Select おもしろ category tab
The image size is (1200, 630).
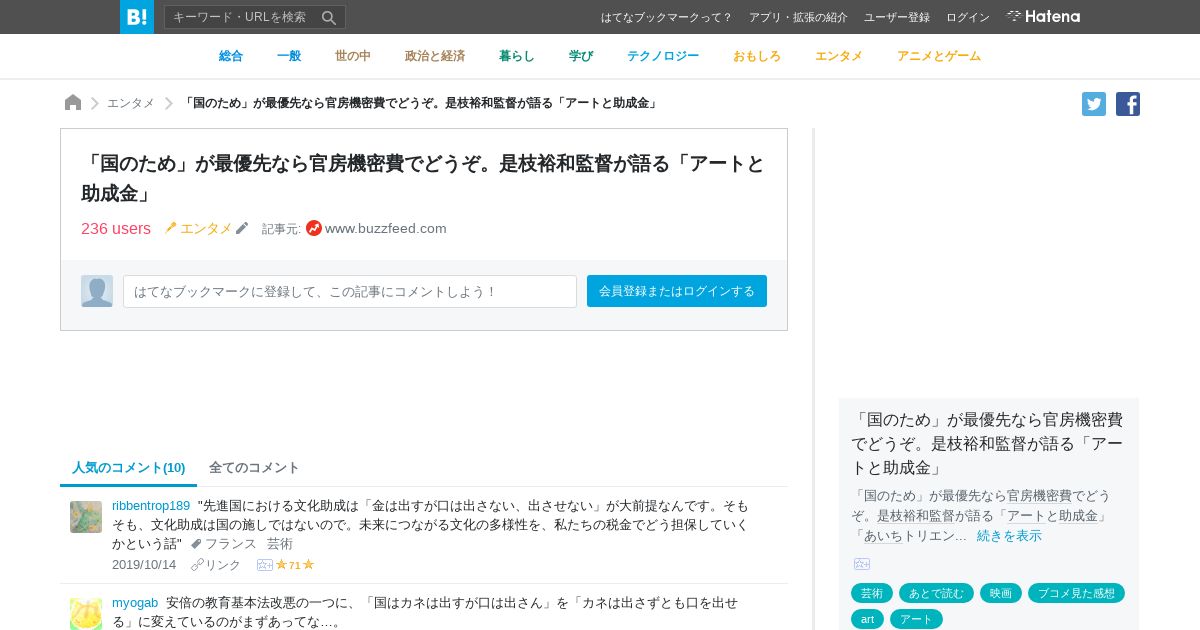coord(757,56)
